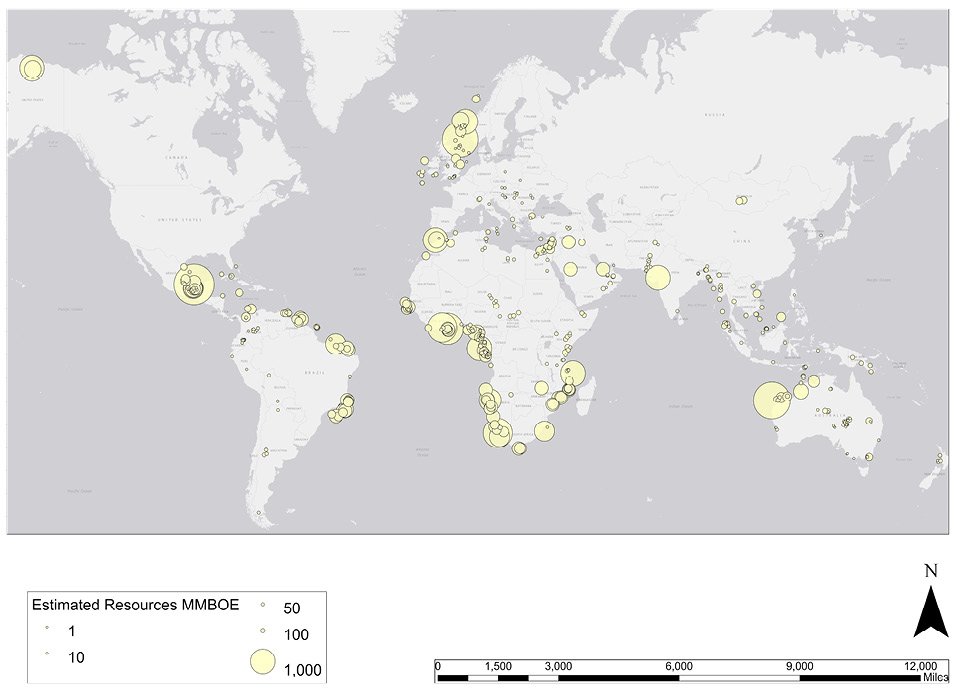
Task: Select the large Alaska resource bubble
Action: [x=32, y=68]
